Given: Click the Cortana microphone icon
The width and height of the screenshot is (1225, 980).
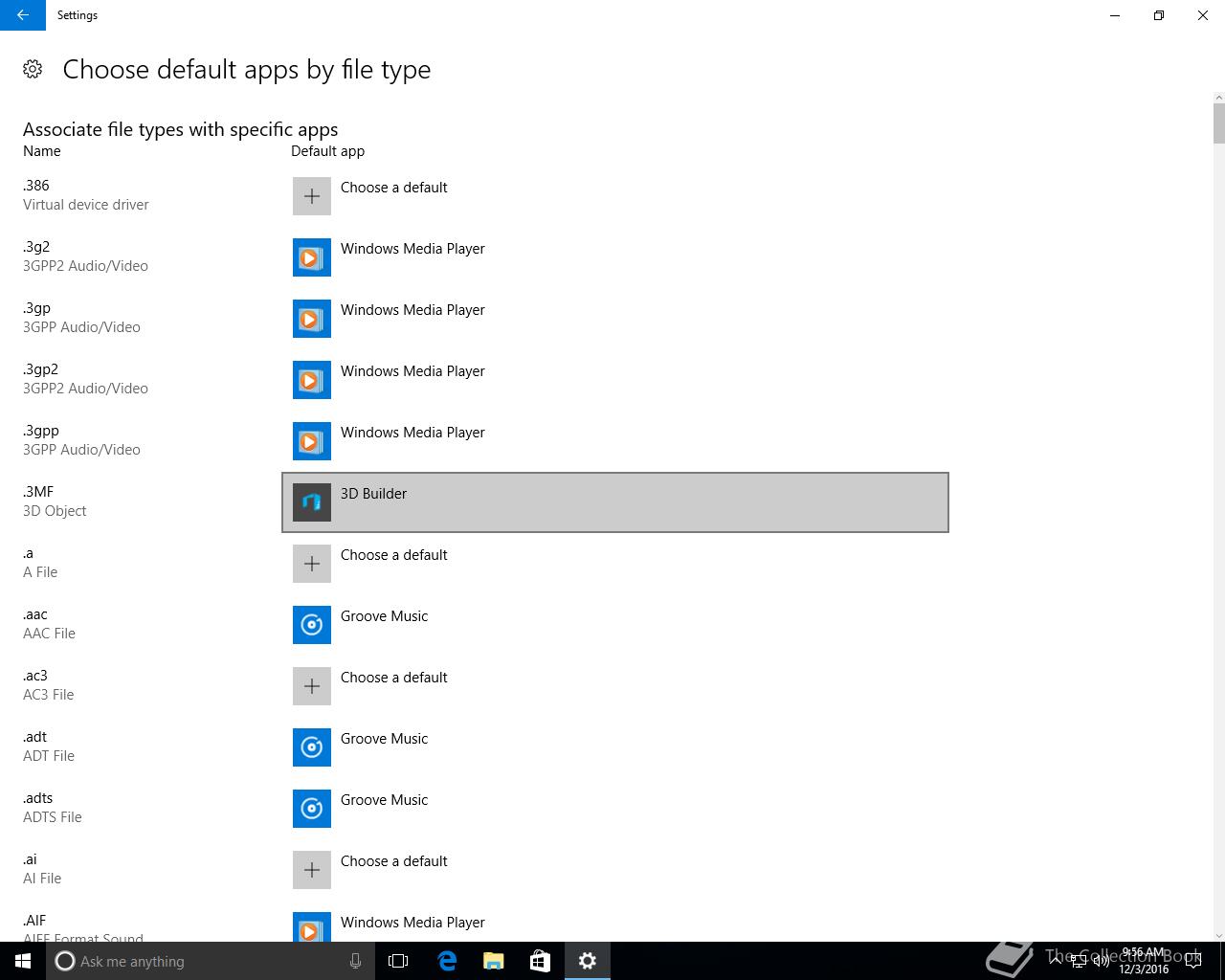Looking at the screenshot, I should tap(355, 961).
